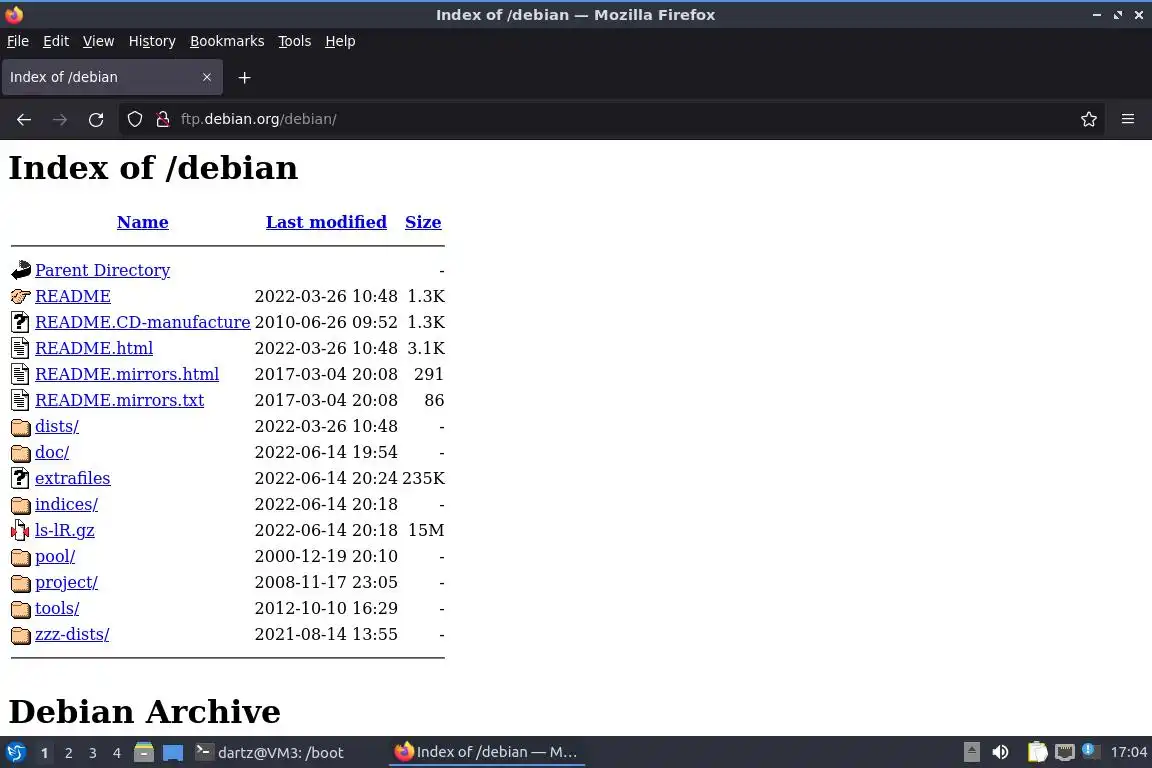The image size is (1152, 768).
Task: Click the unknown file icon beside extrafiles
Action: pos(21,478)
